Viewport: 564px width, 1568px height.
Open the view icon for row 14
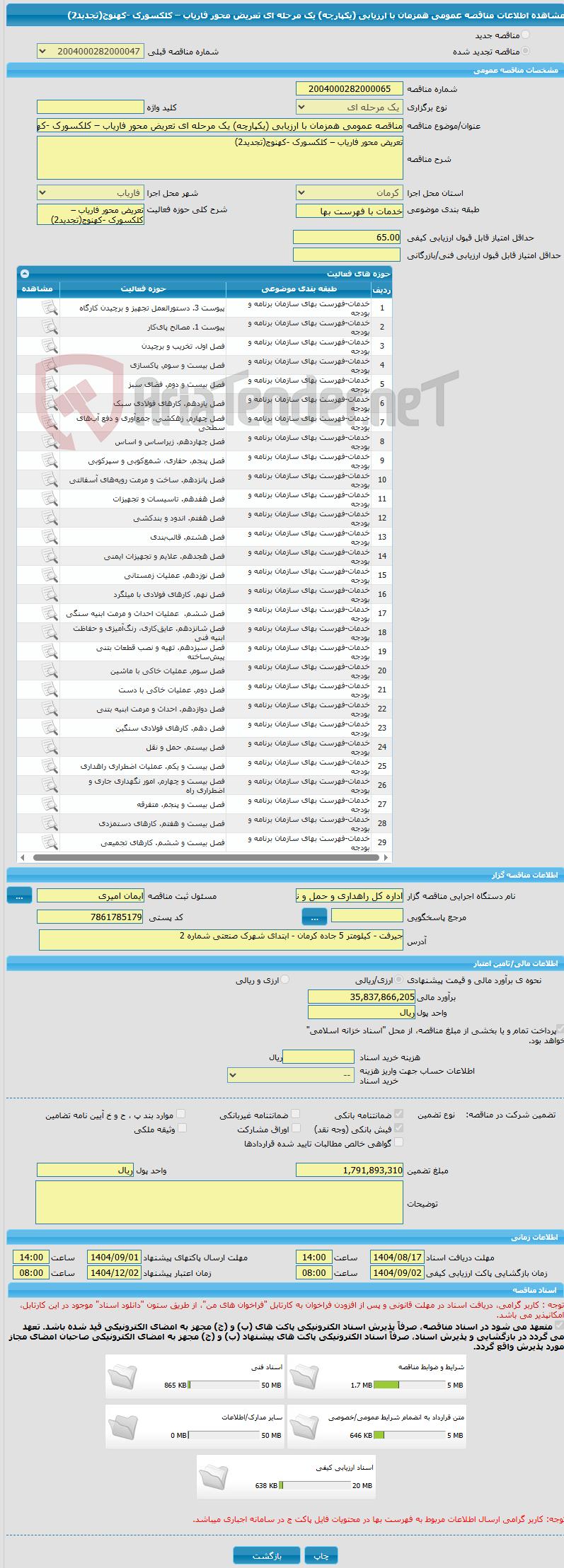pos(49,556)
